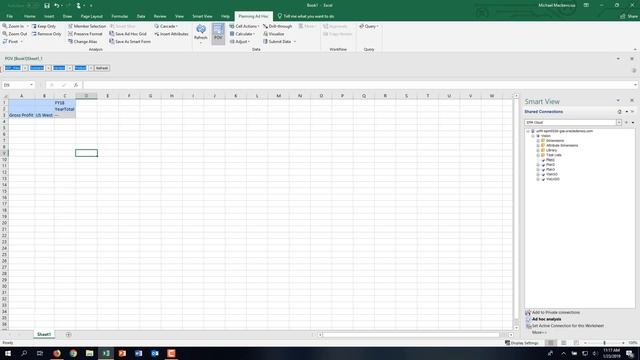Click Add to Private connections

[x=556, y=313]
